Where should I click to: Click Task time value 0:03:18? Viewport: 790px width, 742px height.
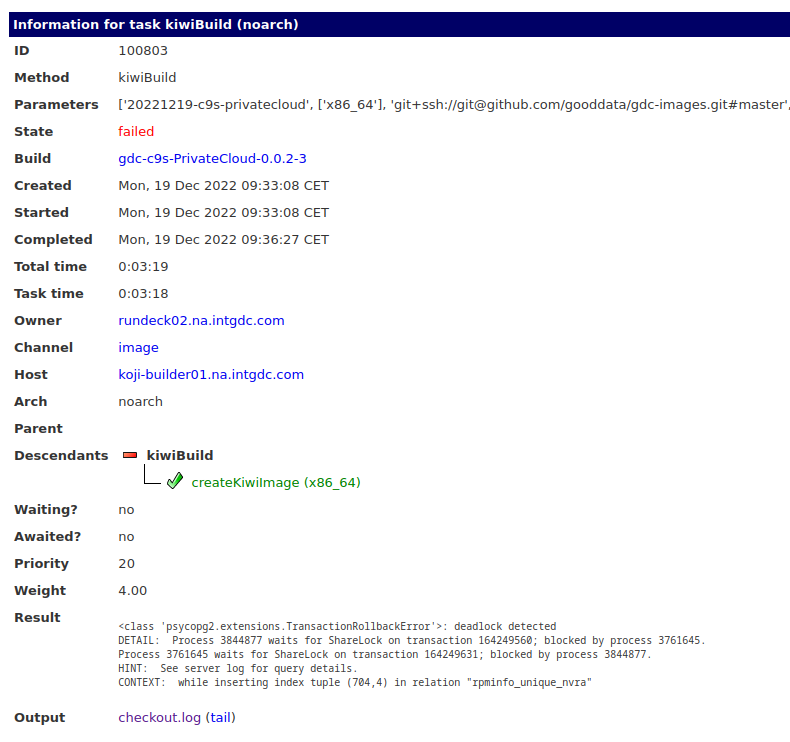(143, 294)
